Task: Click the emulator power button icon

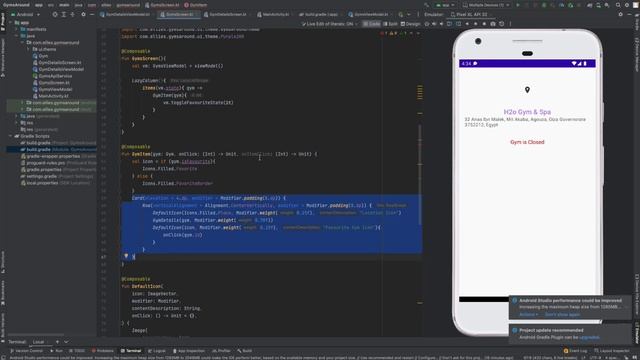Action: pyautogui.click(x=427, y=24)
